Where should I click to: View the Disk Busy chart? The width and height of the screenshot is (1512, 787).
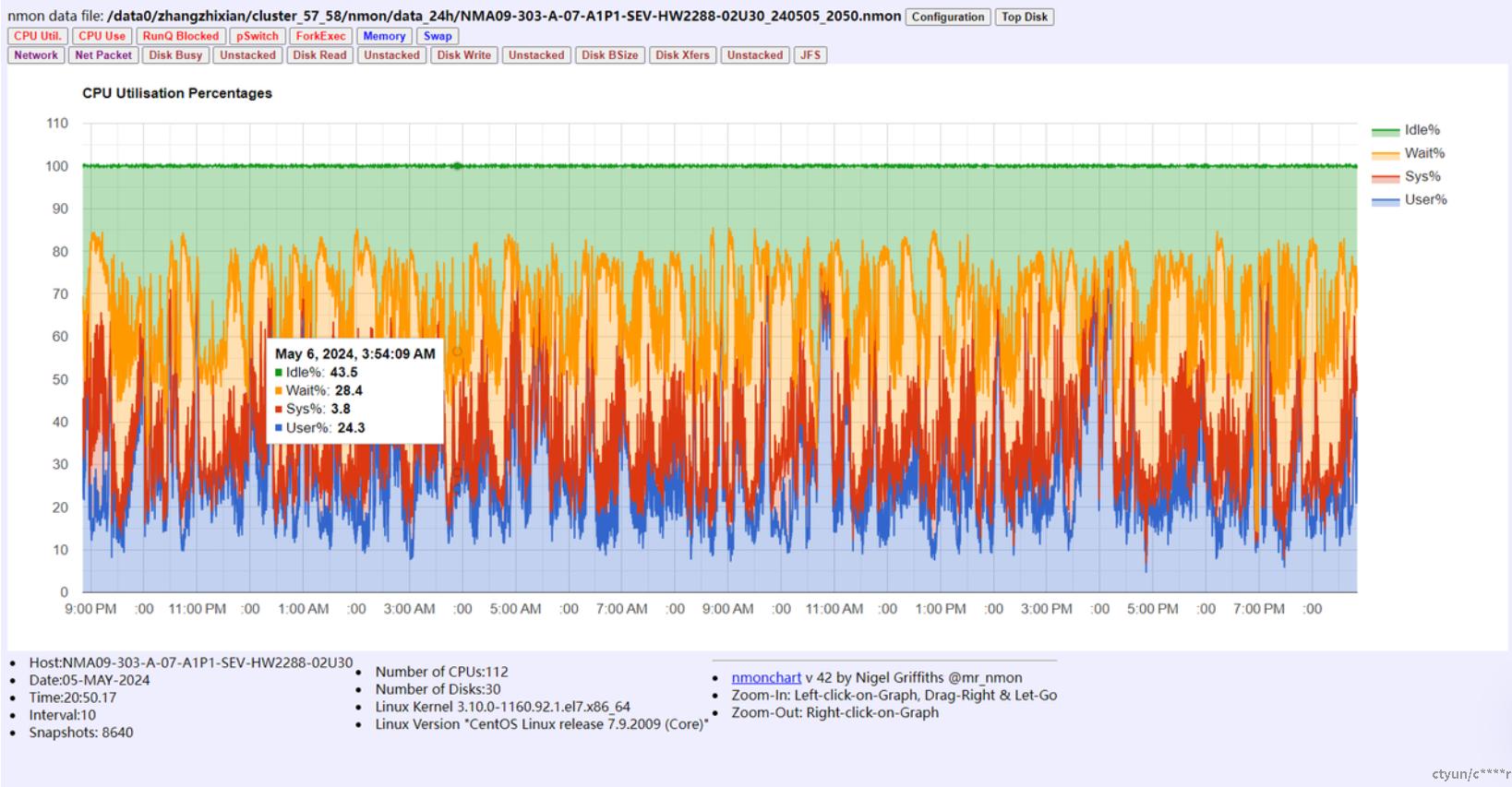(x=175, y=55)
